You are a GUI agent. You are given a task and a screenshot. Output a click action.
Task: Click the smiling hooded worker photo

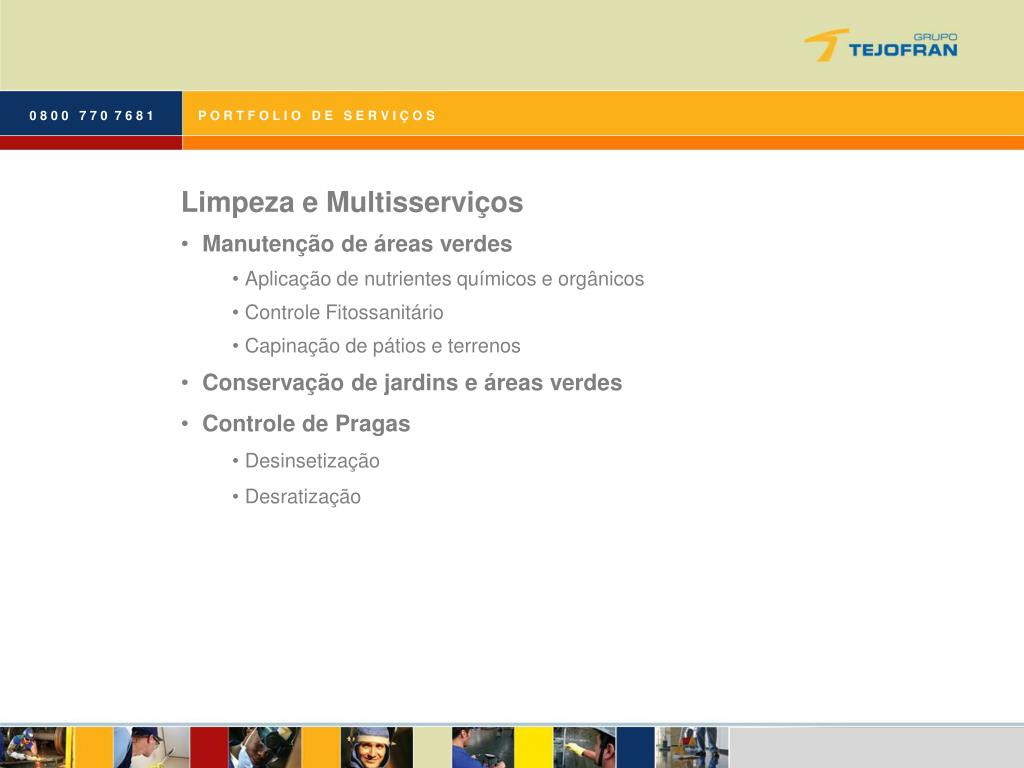pyautogui.click(x=376, y=747)
